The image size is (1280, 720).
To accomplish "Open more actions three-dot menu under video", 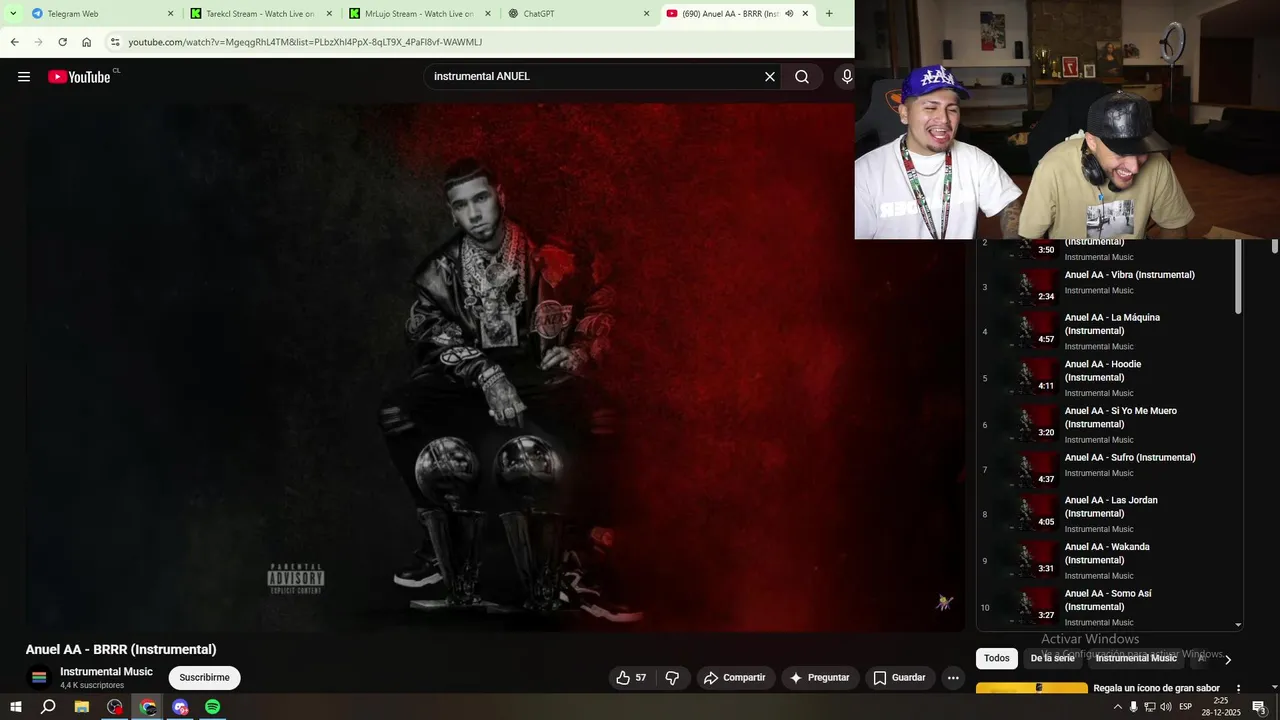I will (x=953, y=678).
